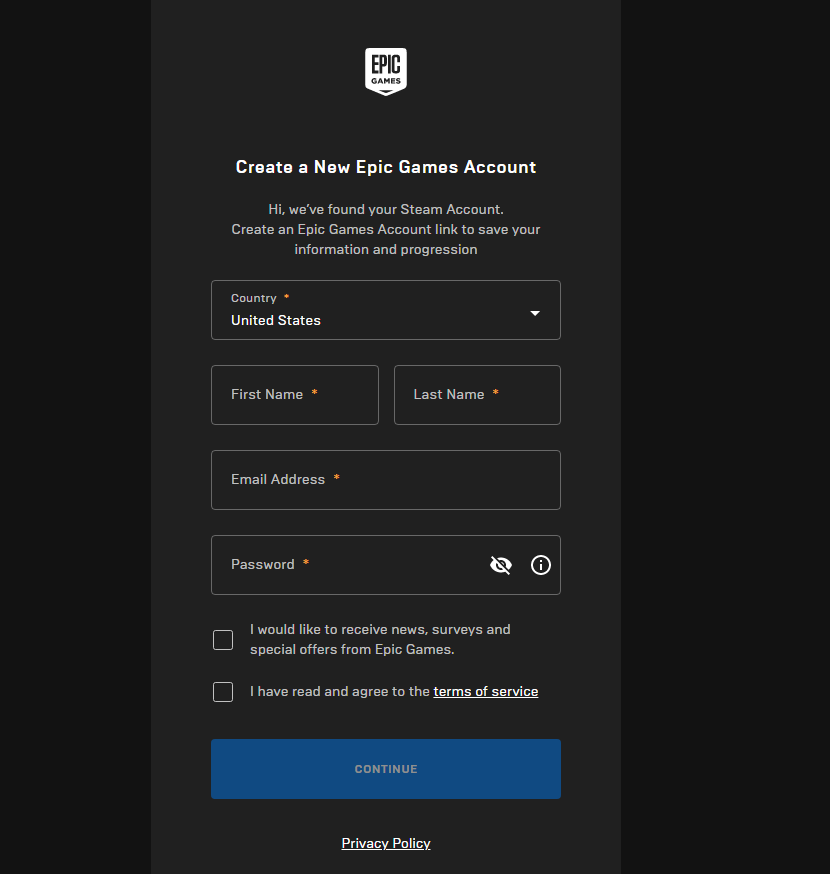
Task: Click the "Create a New Epic Games Account" heading
Action: click(x=386, y=167)
